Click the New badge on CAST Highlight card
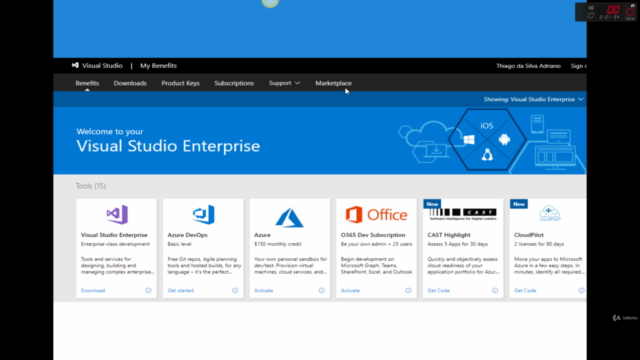Screen dimensions: 640x360 [x=432, y=204]
